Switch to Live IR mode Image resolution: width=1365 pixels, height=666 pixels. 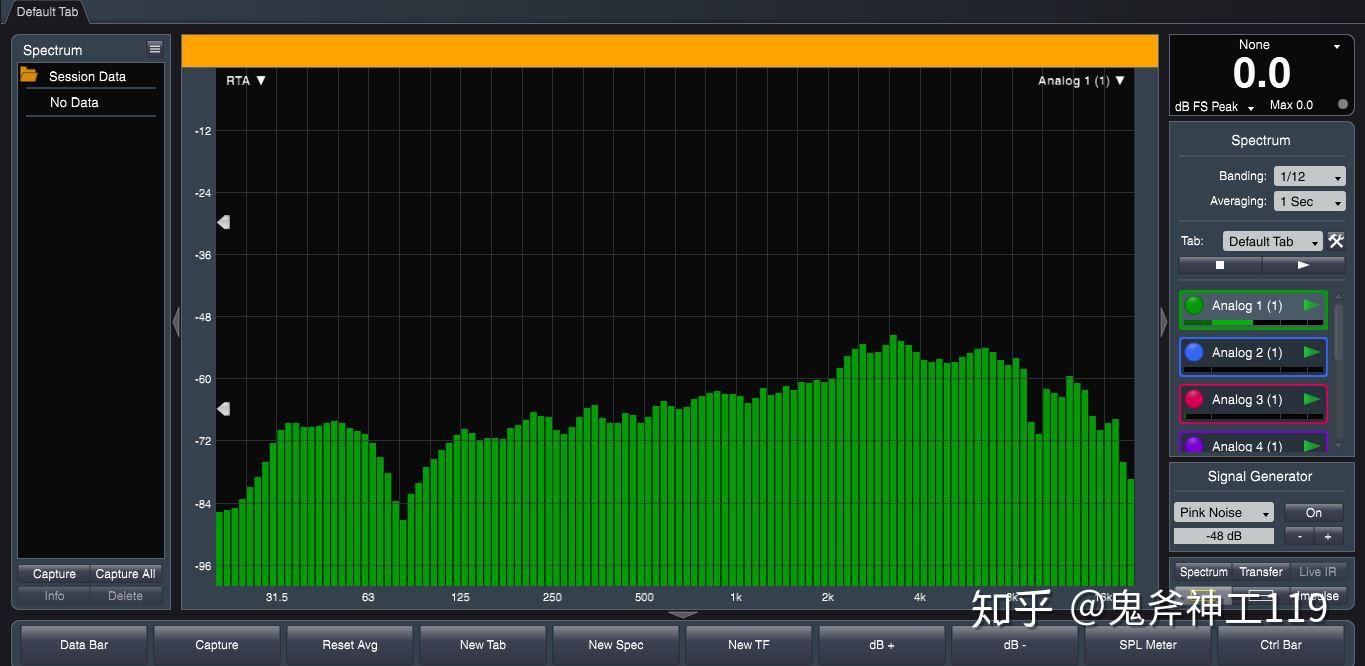point(1317,572)
